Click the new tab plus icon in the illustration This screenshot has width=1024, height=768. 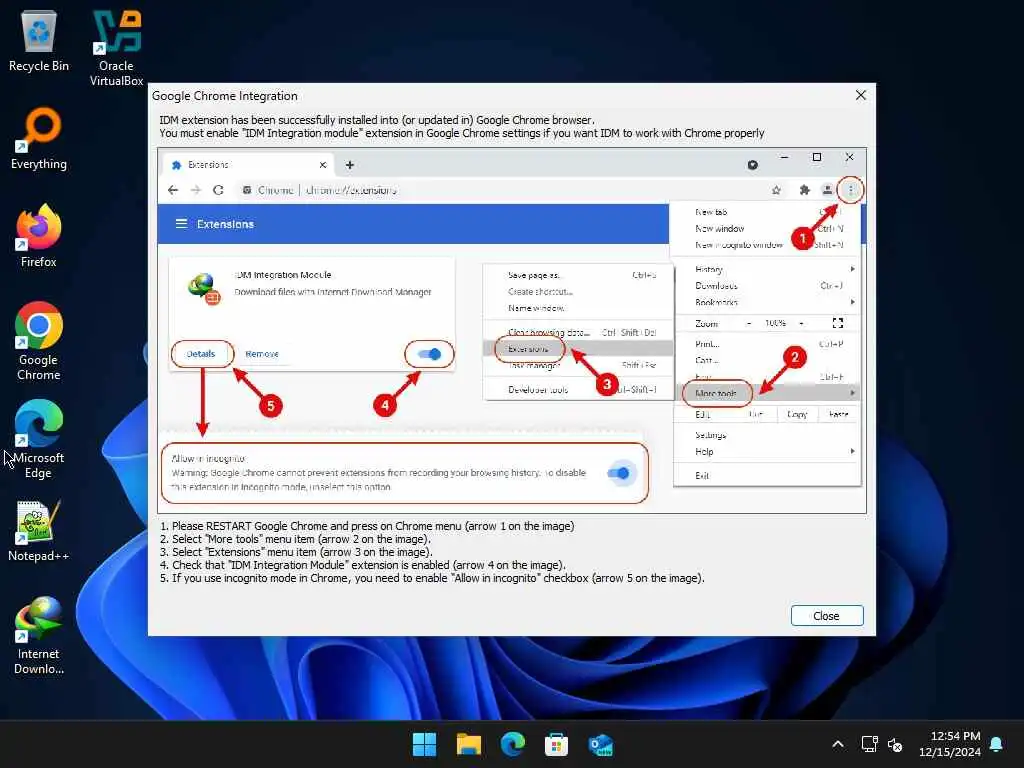click(350, 165)
